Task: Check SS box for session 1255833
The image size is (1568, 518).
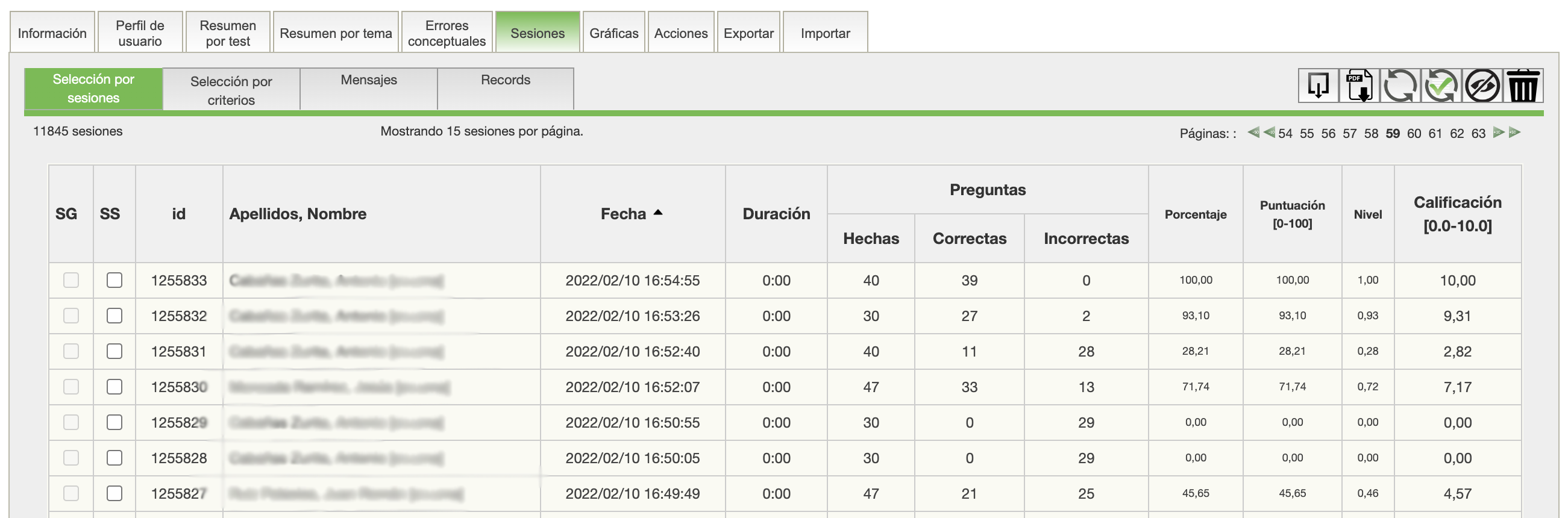Action: (x=114, y=280)
